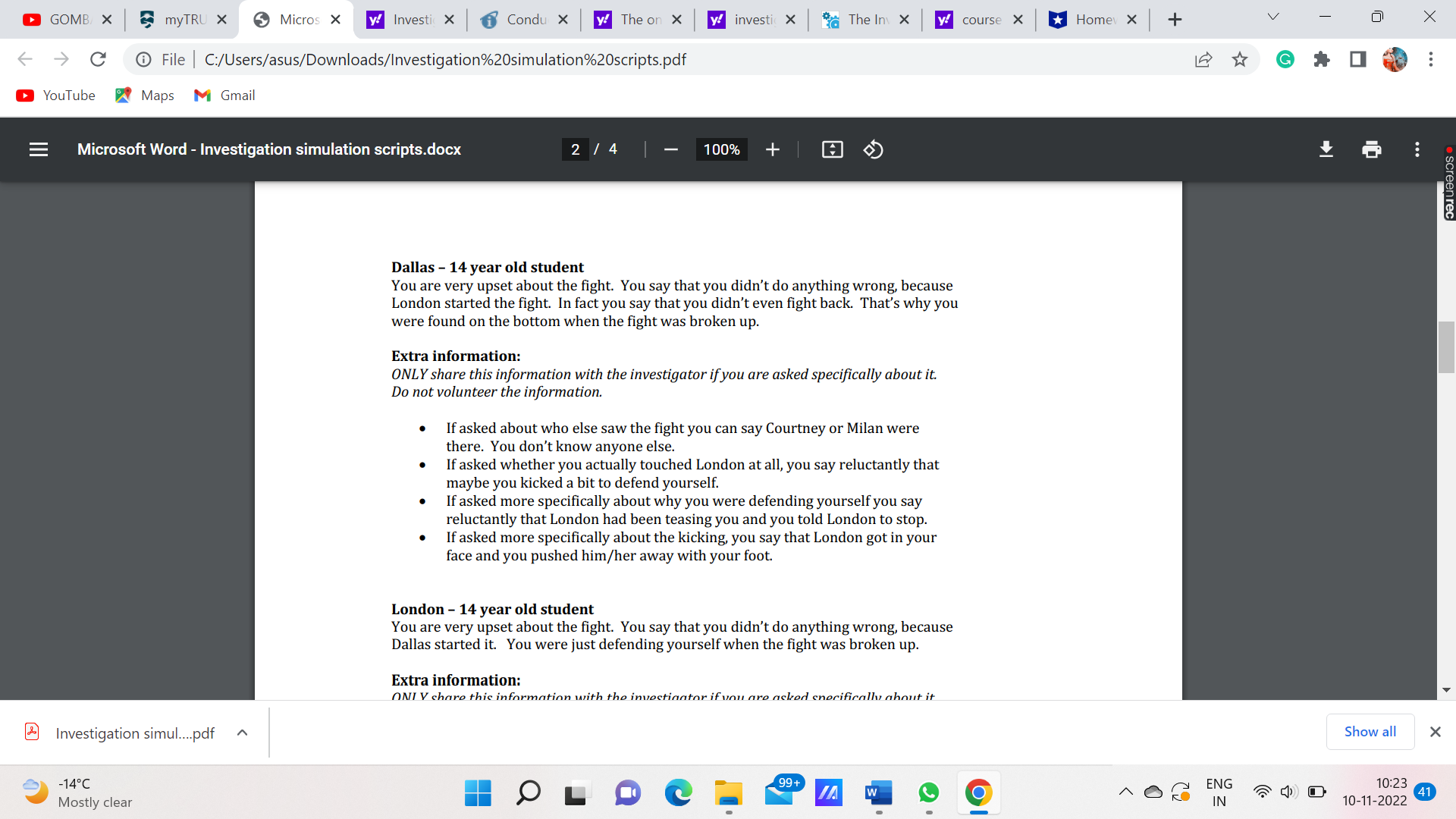Expand the Investigation simul pdf download options

242,733
